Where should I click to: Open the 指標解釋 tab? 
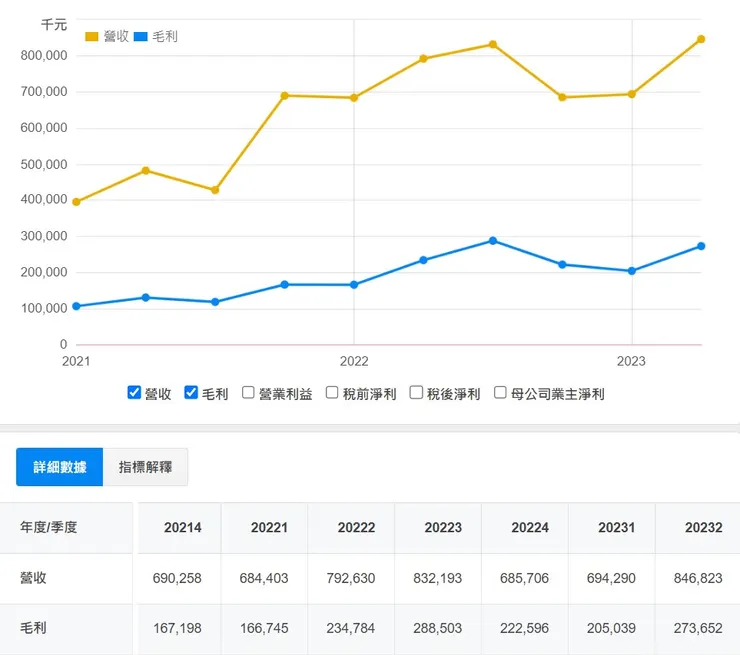tap(145, 467)
